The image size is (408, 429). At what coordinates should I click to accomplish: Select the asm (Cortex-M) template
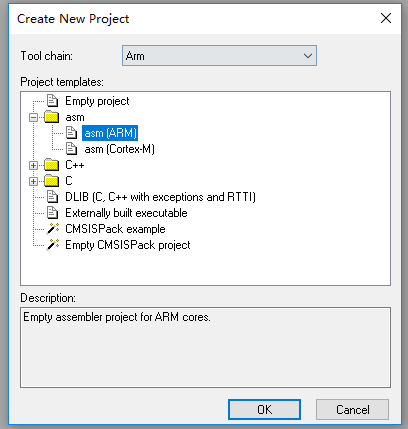tap(119, 149)
